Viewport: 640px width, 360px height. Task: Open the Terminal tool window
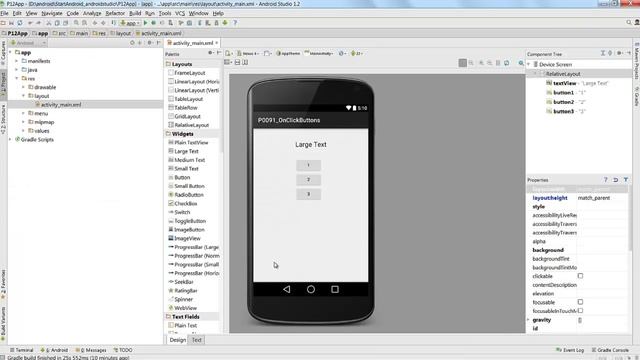(22, 350)
